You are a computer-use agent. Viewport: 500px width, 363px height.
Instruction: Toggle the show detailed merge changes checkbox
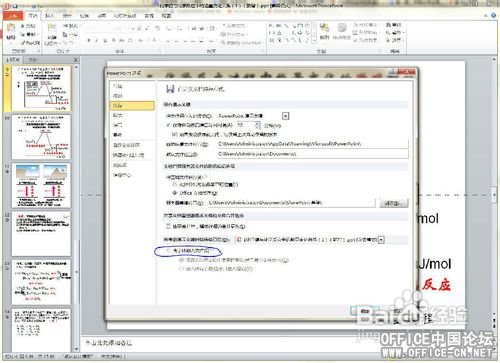click(x=168, y=226)
